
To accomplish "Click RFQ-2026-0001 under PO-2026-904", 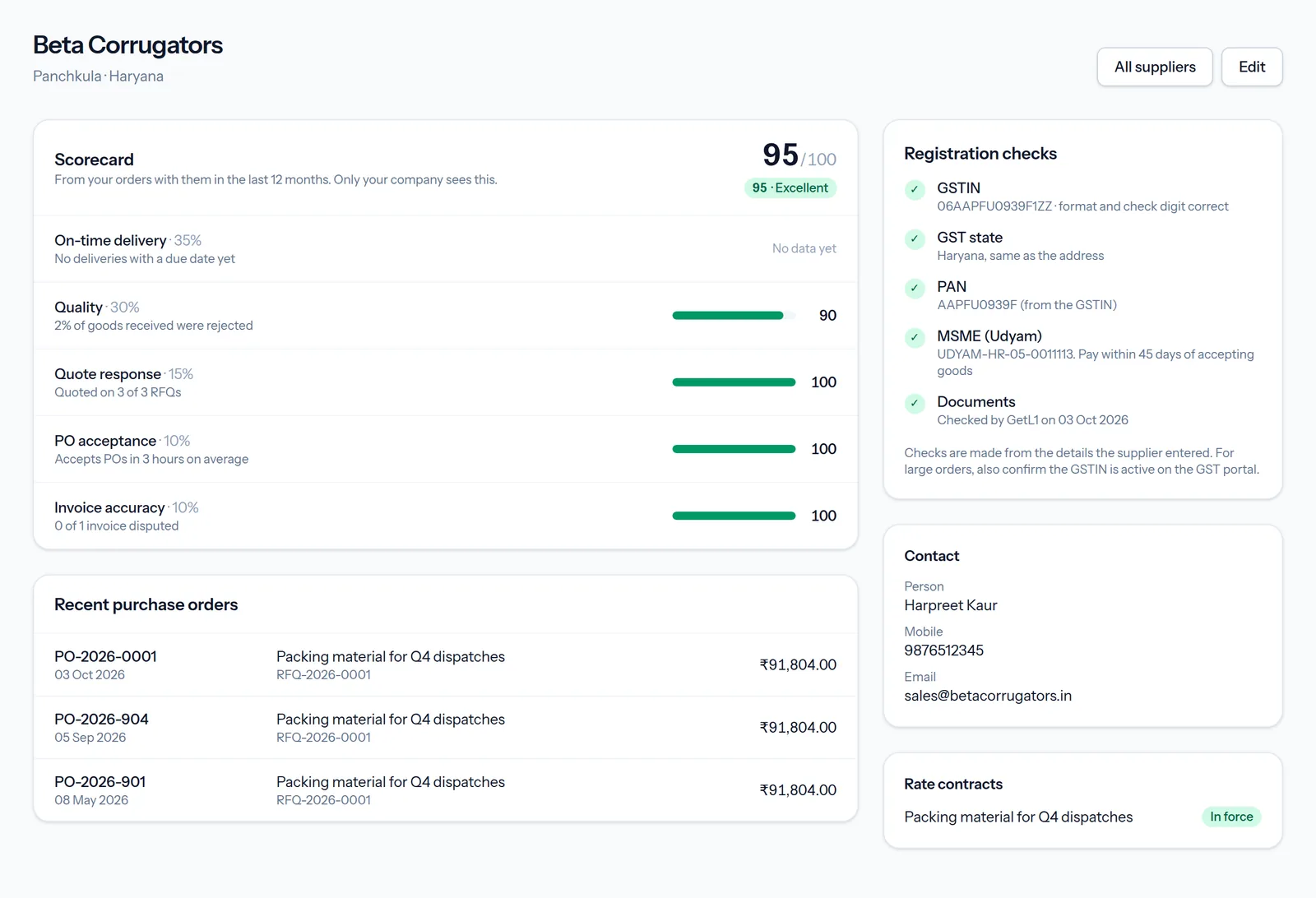I will click(323, 738).
